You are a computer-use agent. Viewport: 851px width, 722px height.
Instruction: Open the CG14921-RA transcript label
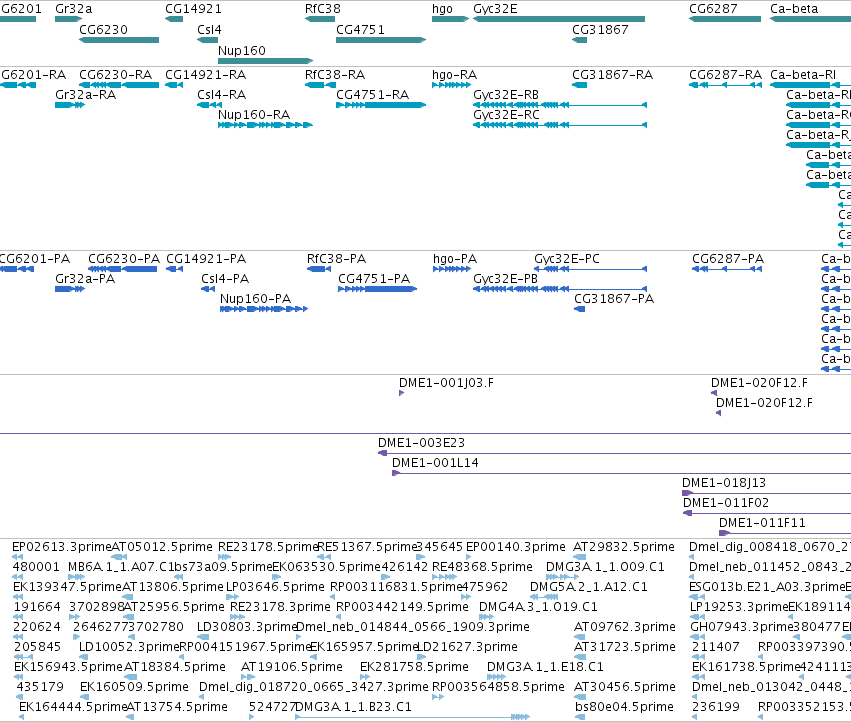[x=206, y=75]
